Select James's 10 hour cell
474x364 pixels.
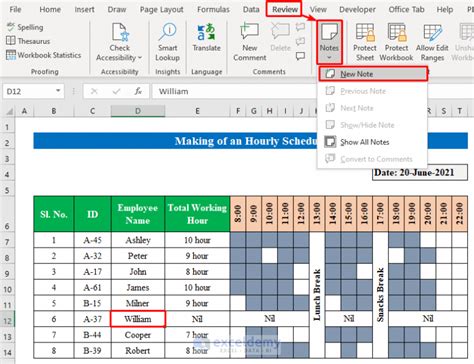click(x=197, y=287)
